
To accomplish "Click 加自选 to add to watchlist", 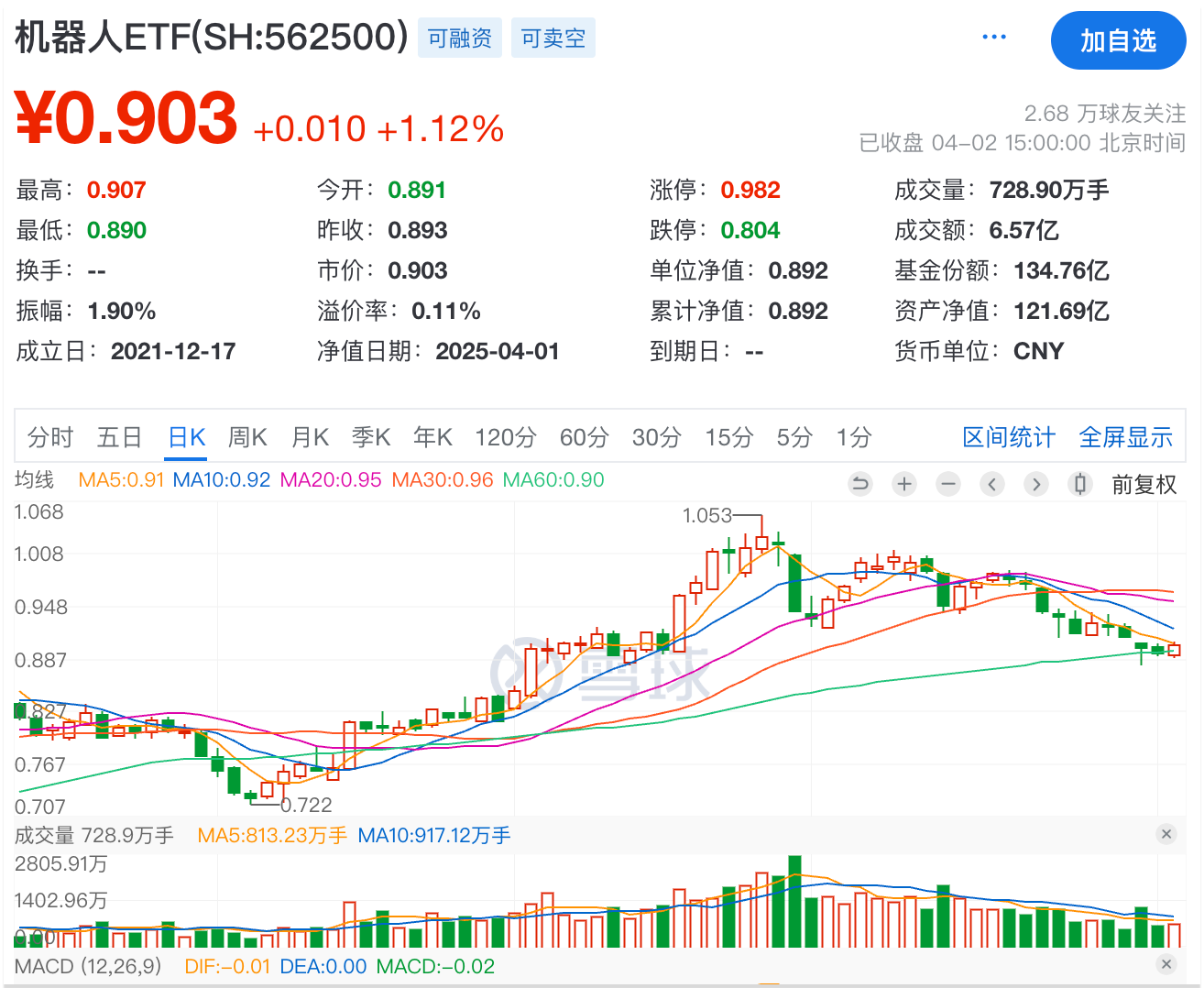I will tap(1118, 41).
